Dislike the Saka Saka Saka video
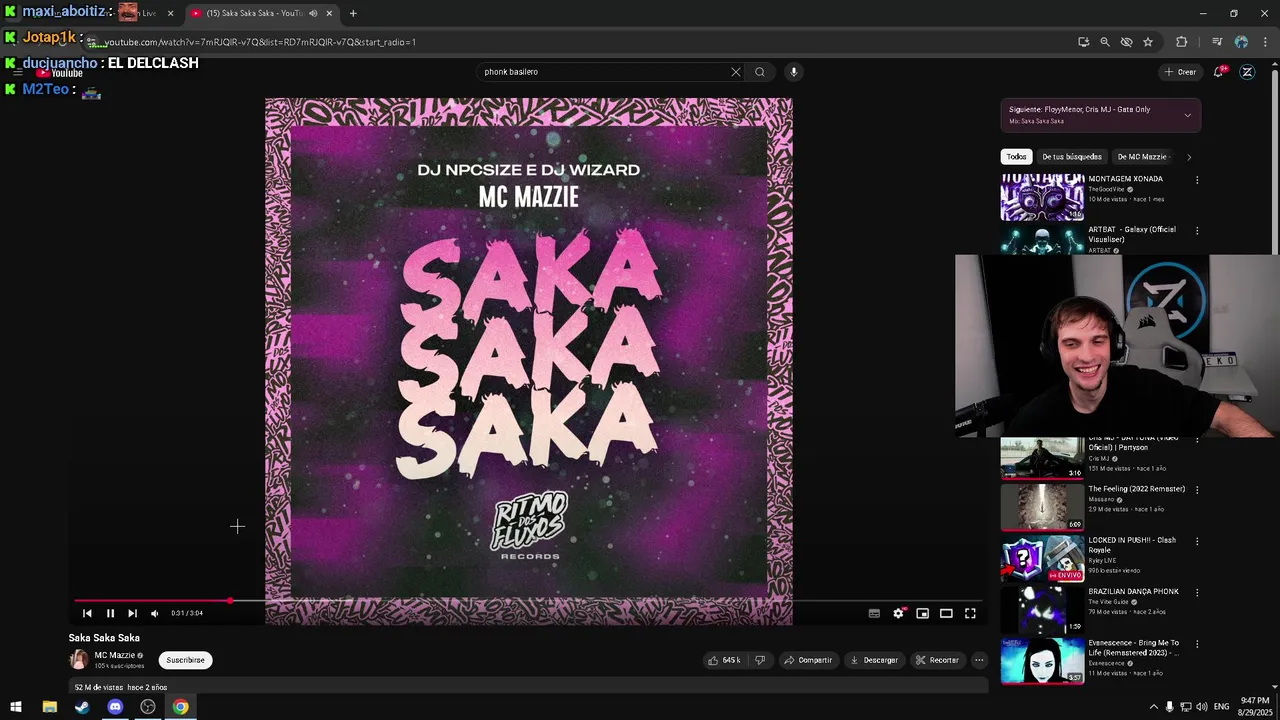This screenshot has width=1280, height=720. point(760,660)
